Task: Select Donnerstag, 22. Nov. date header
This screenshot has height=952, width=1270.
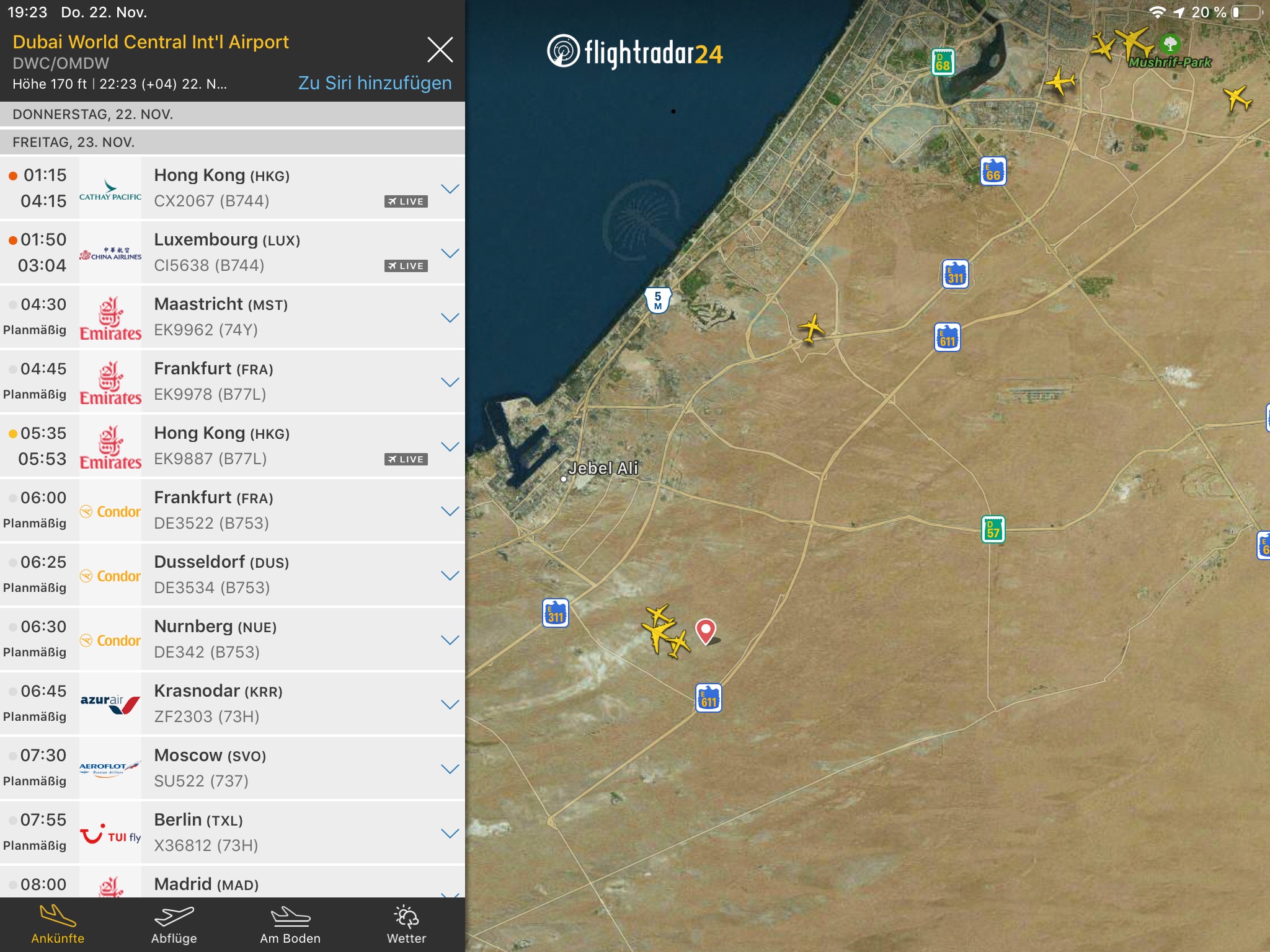Action: [x=233, y=115]
